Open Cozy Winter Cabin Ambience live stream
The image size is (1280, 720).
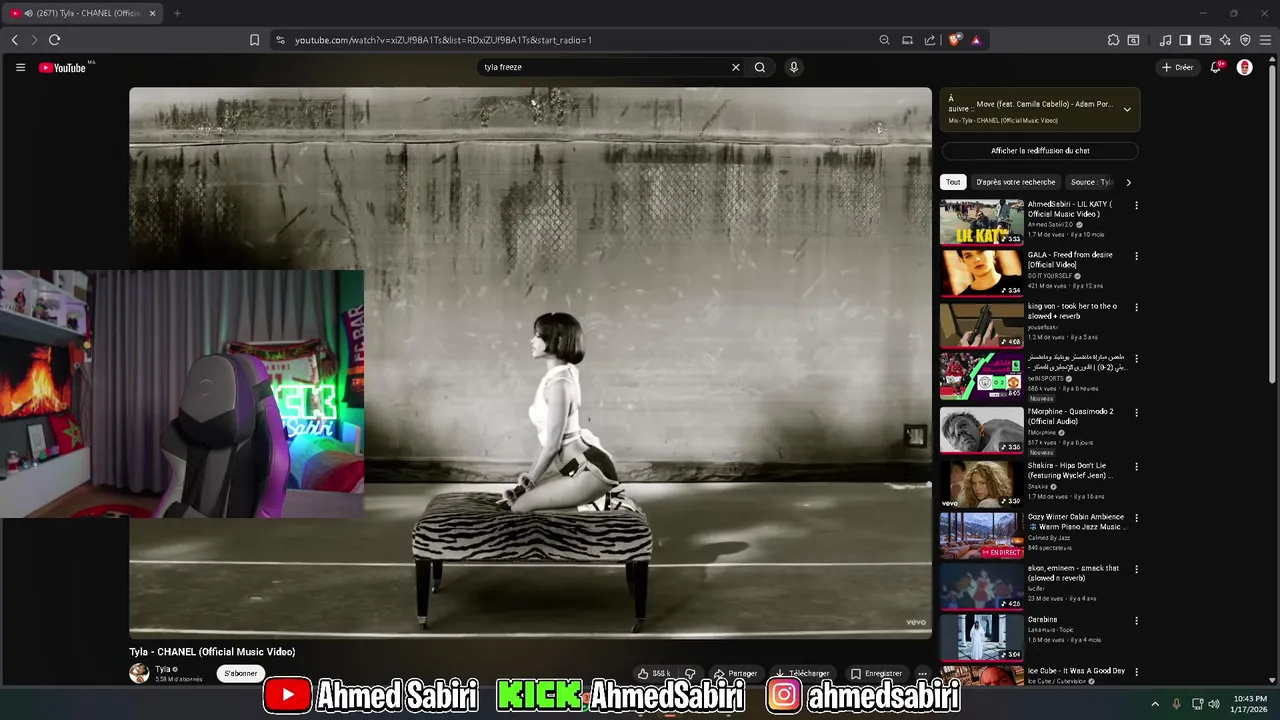[x=982, y=535]
